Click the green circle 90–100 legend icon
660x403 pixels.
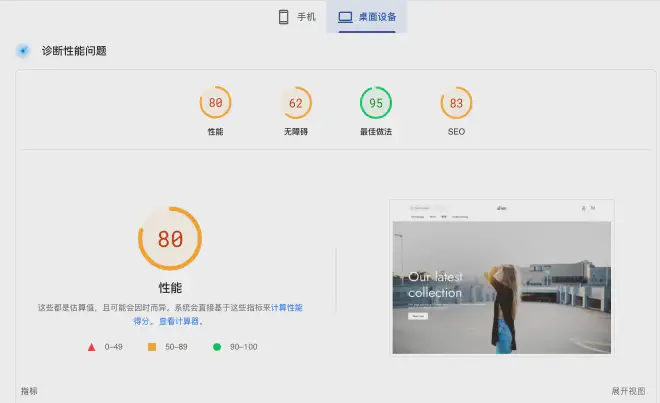click(217, 347)
